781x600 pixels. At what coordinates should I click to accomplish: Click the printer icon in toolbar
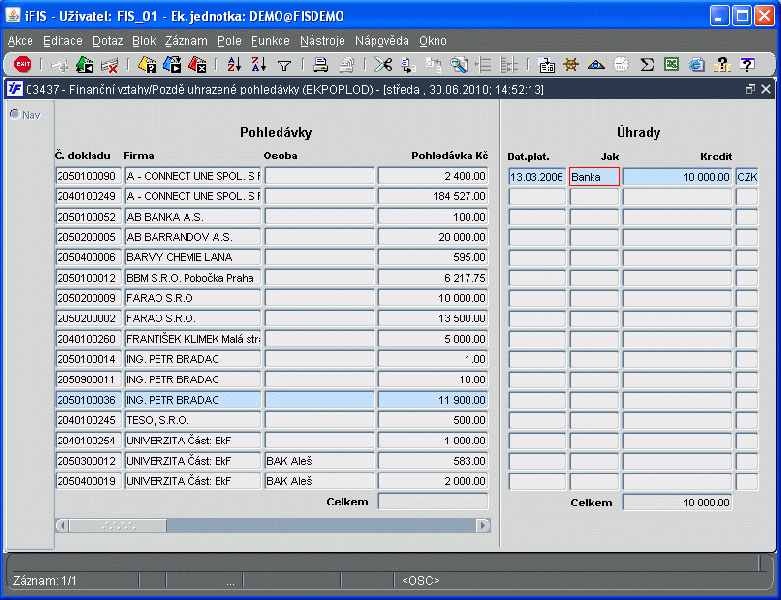tap(321, 65)
